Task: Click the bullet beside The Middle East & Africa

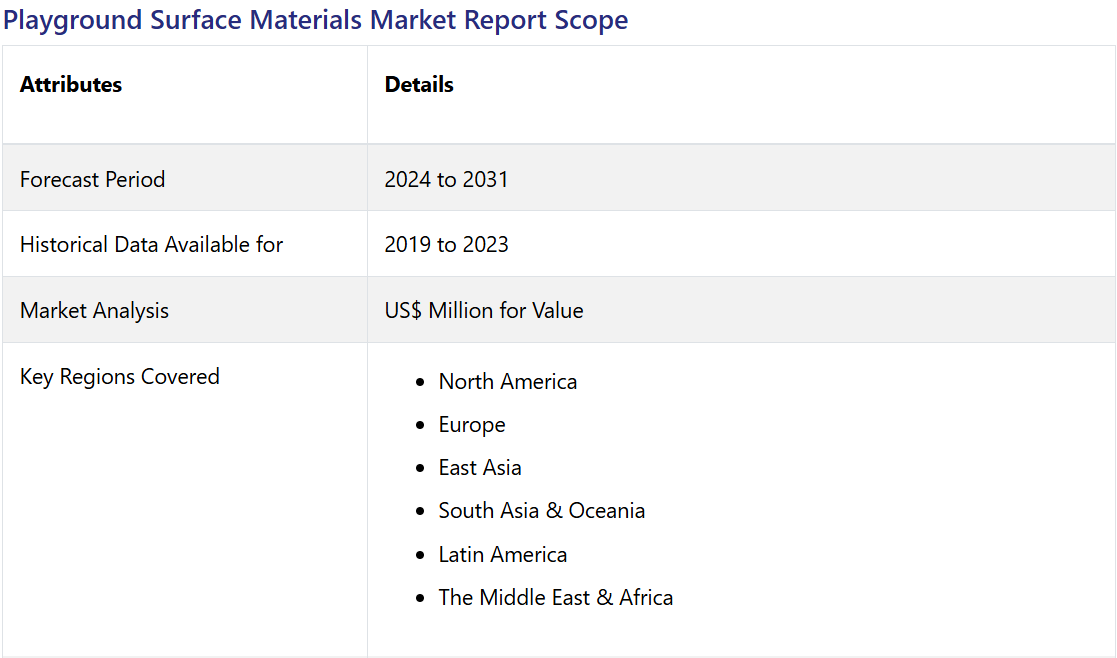Action: (420, 599)
